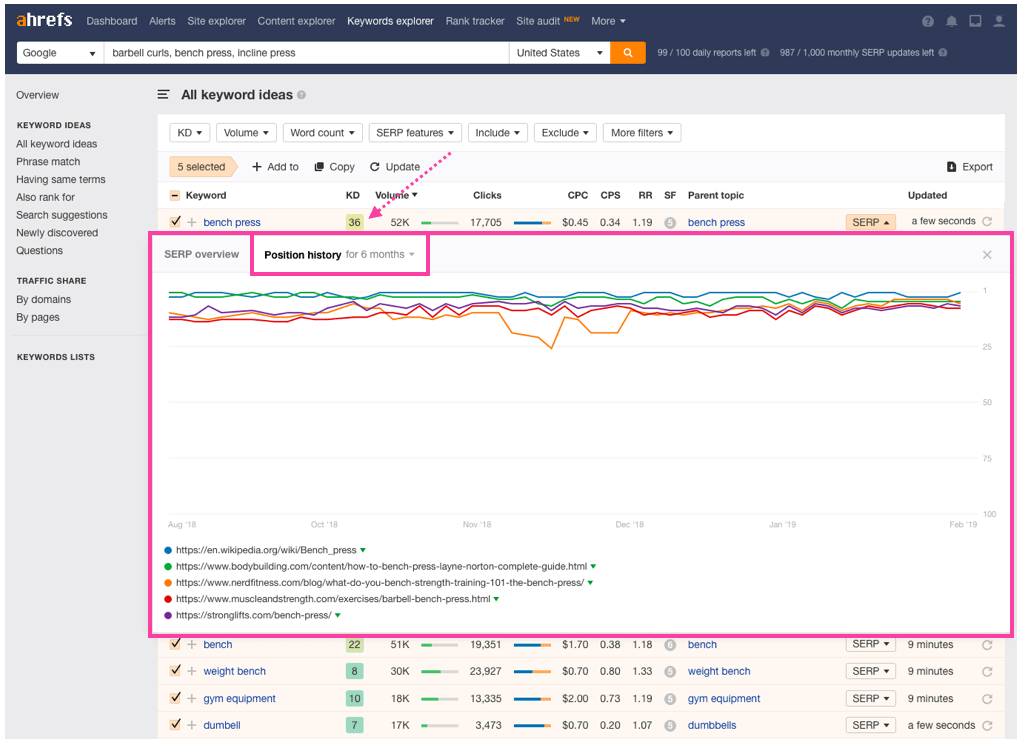Image resolution: width=1022 pixels, height=745 pixels.
Task: Toggle the blue Wikipedia legend dot
Action: point(168,551)
